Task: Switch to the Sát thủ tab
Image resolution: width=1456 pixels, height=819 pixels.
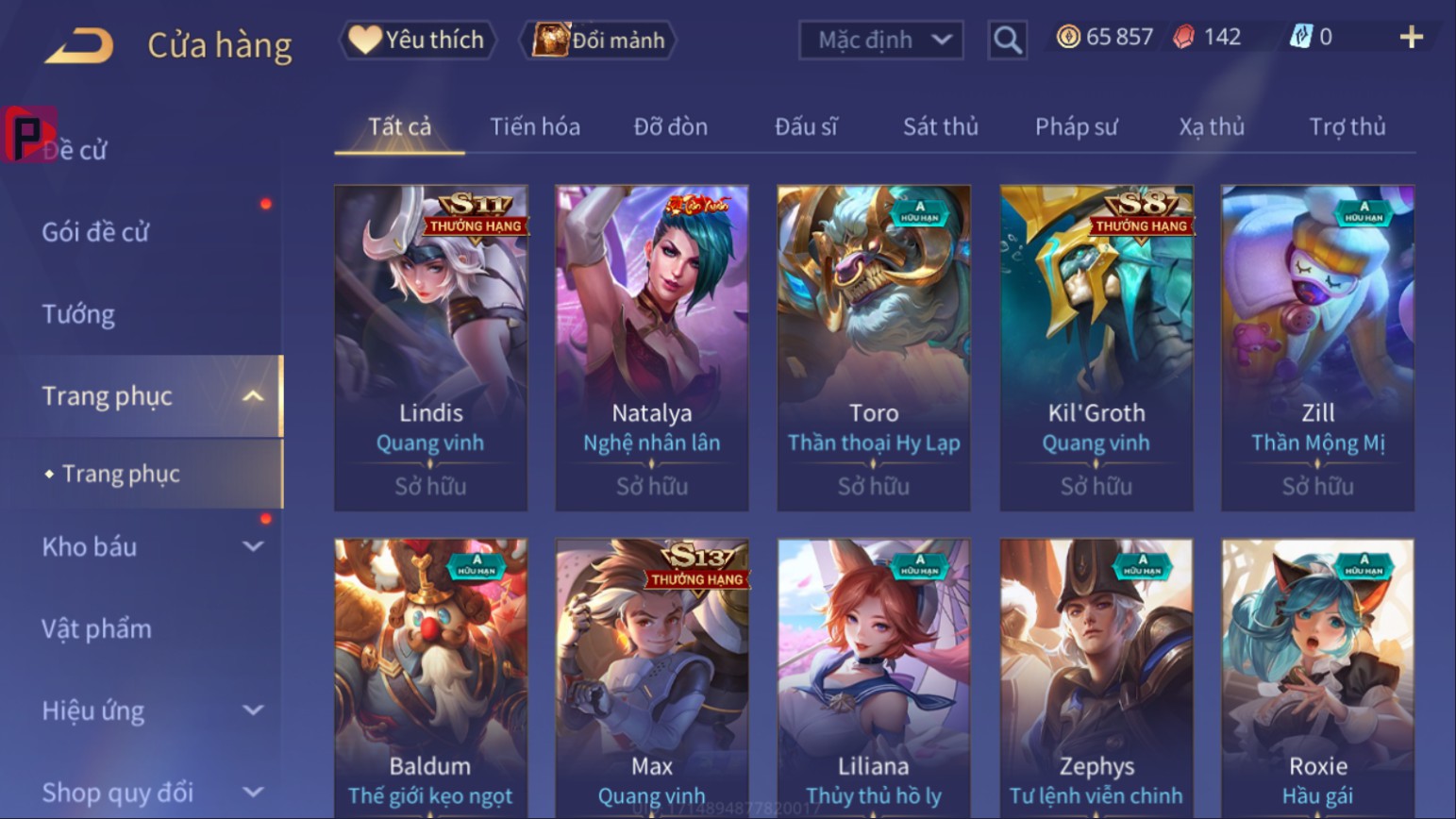Action: (x=940, y=126)
